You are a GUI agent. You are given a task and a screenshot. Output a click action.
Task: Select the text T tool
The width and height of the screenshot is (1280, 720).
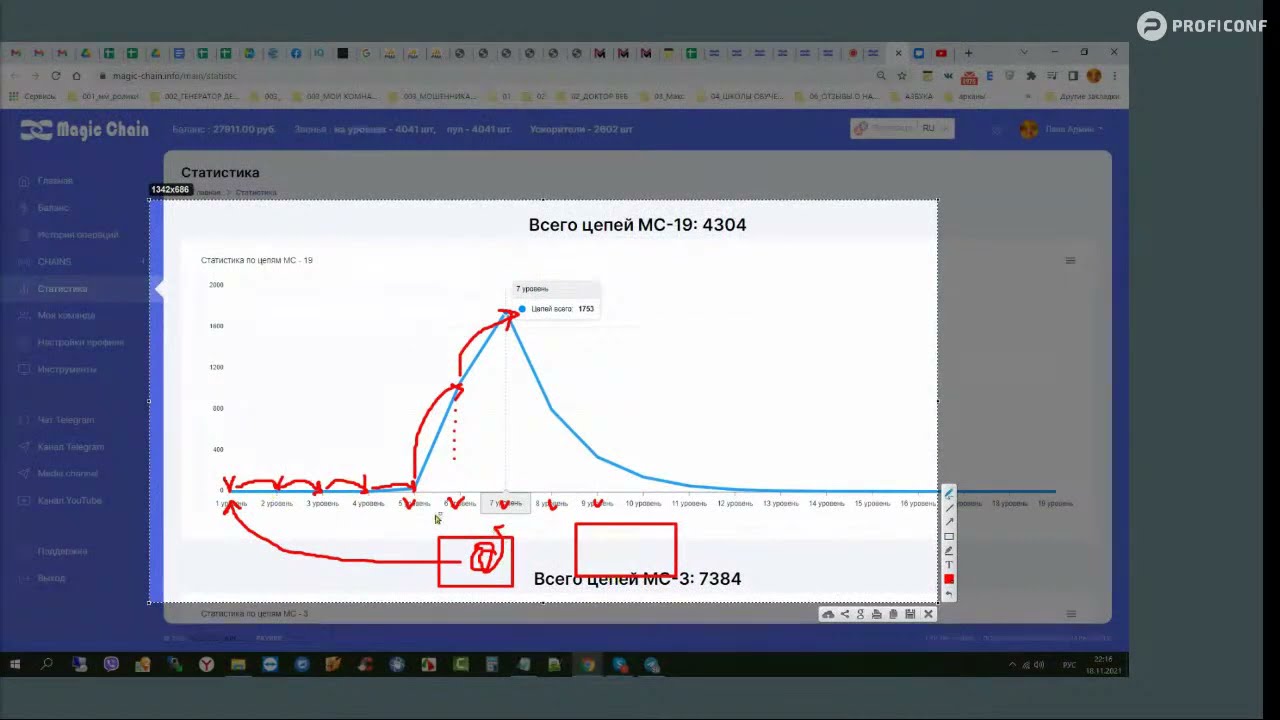click(949, 565)
